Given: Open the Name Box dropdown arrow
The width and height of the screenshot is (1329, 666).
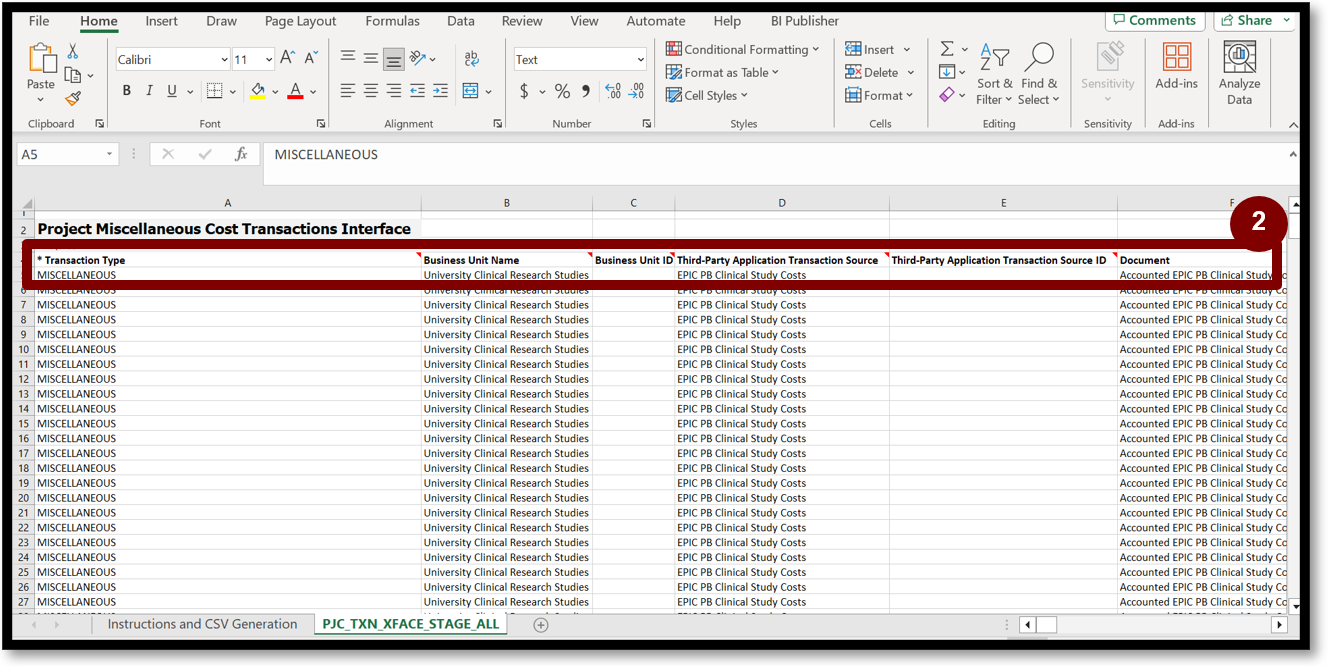Looking at the screenshot, I should (109, 155).
